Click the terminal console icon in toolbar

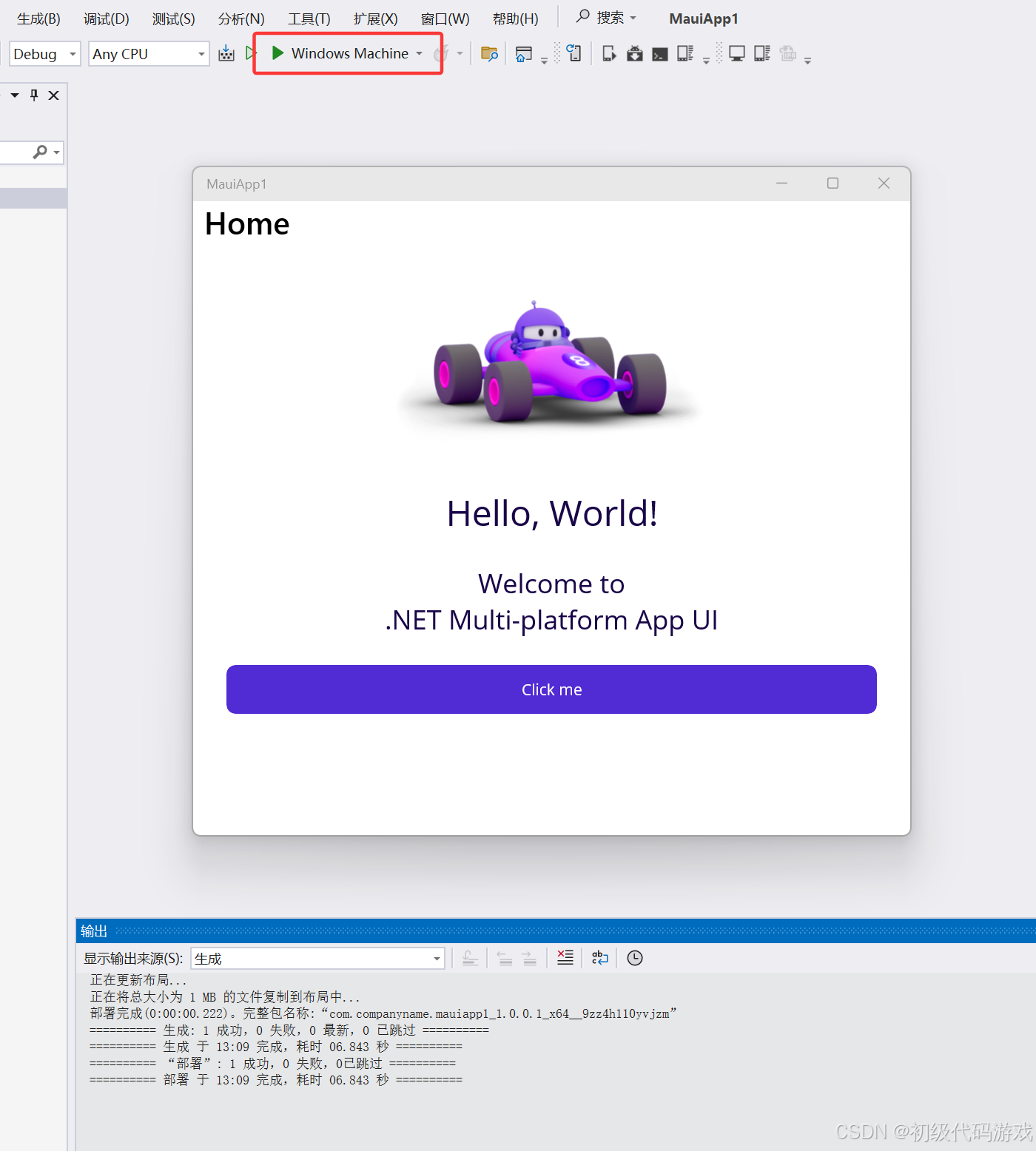(x=659, y=54)
